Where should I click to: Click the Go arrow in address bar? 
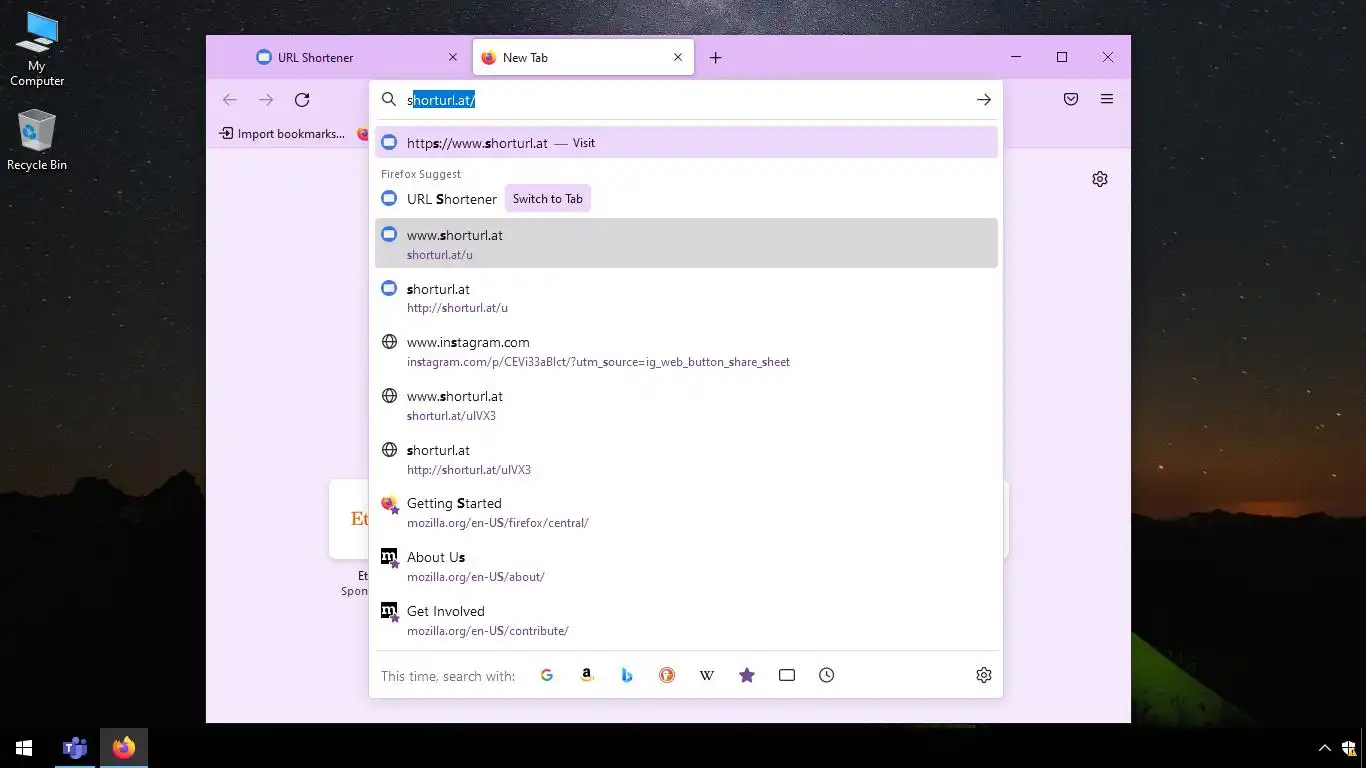click(984, 100)
